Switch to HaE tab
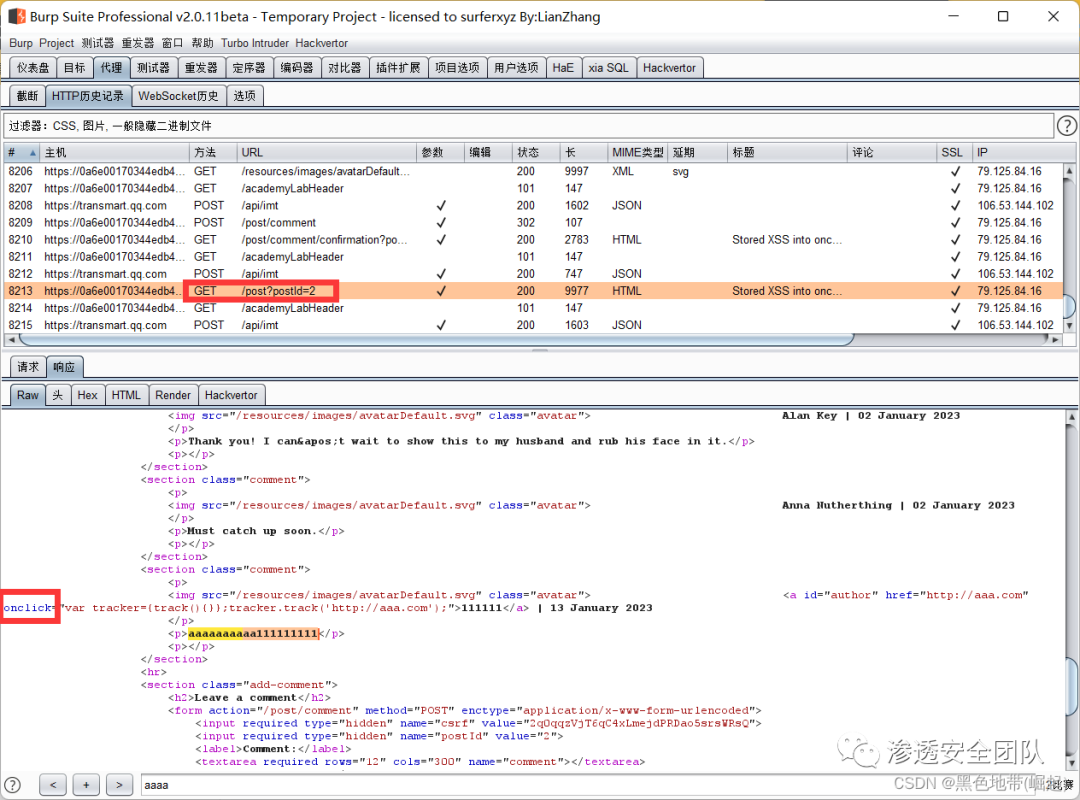 (x=563, y=68)
